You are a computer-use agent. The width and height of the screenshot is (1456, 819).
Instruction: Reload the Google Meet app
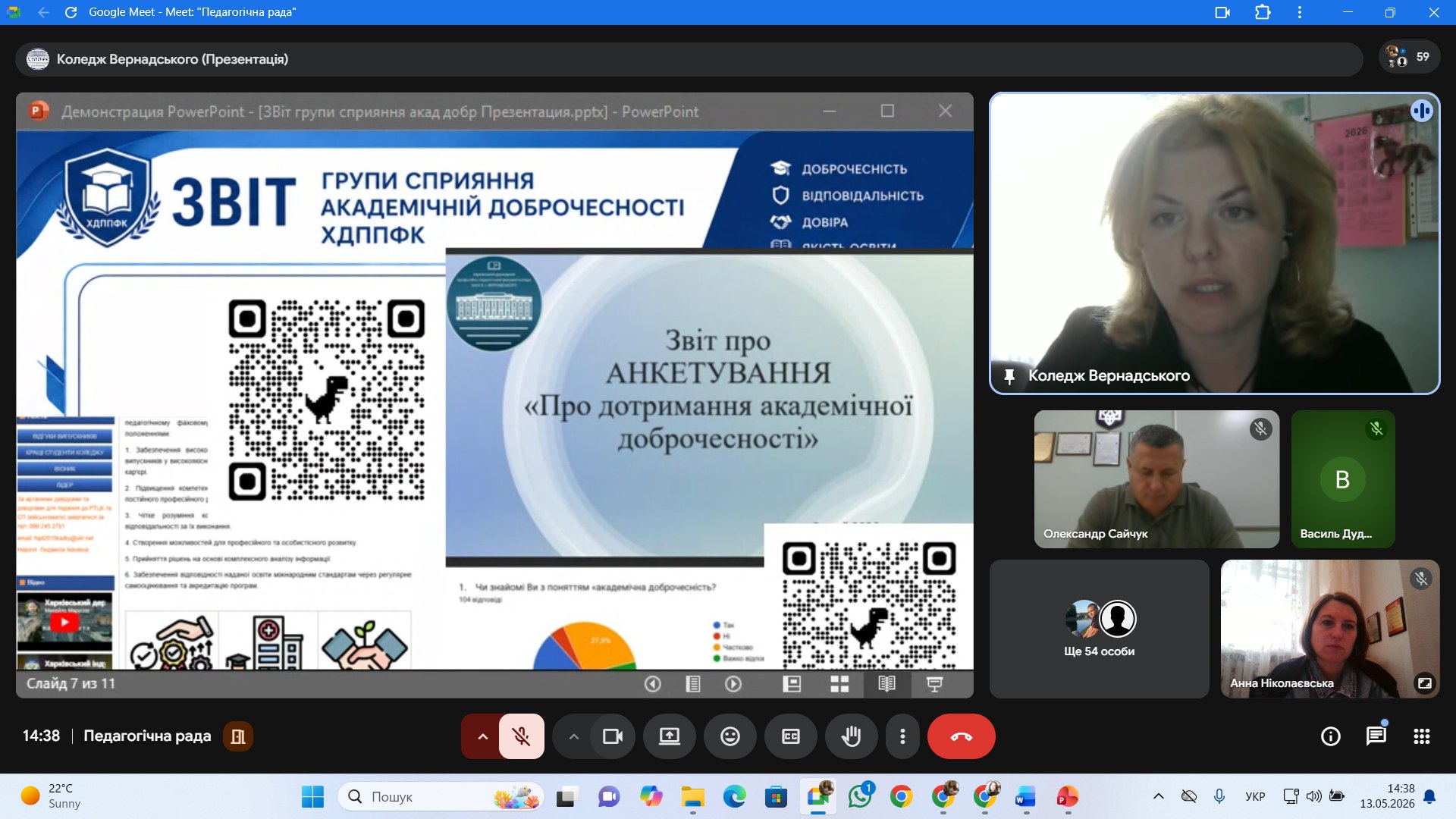point(71,12)
